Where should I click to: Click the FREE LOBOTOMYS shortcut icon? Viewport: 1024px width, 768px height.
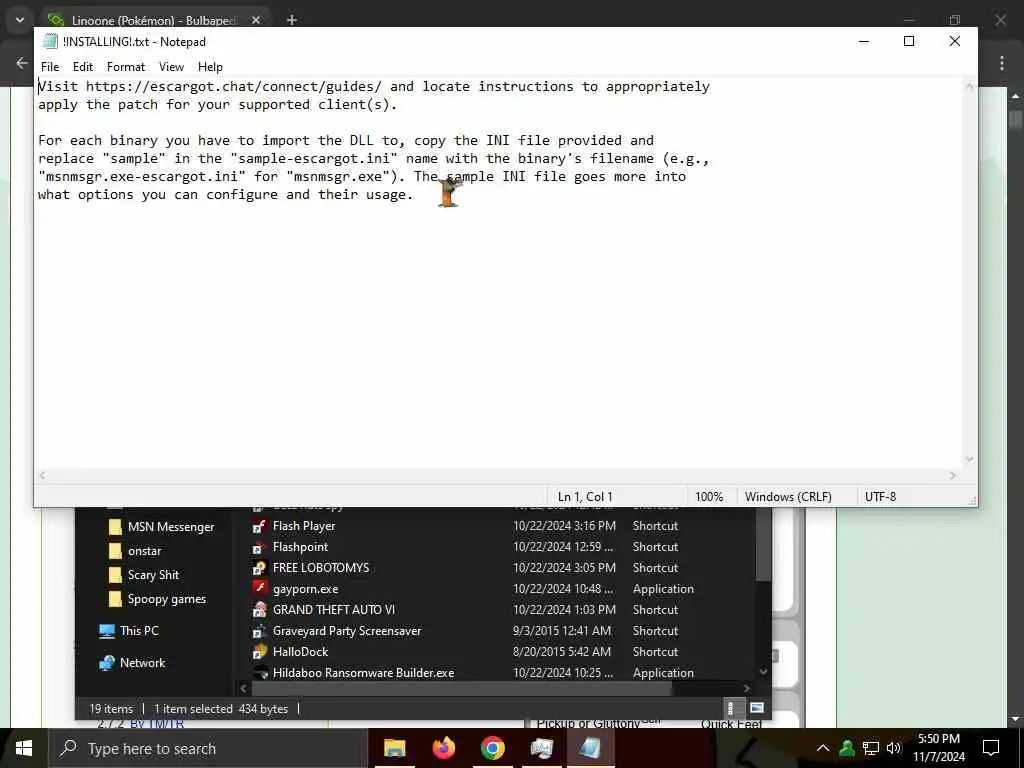click(x=260, y=568)
